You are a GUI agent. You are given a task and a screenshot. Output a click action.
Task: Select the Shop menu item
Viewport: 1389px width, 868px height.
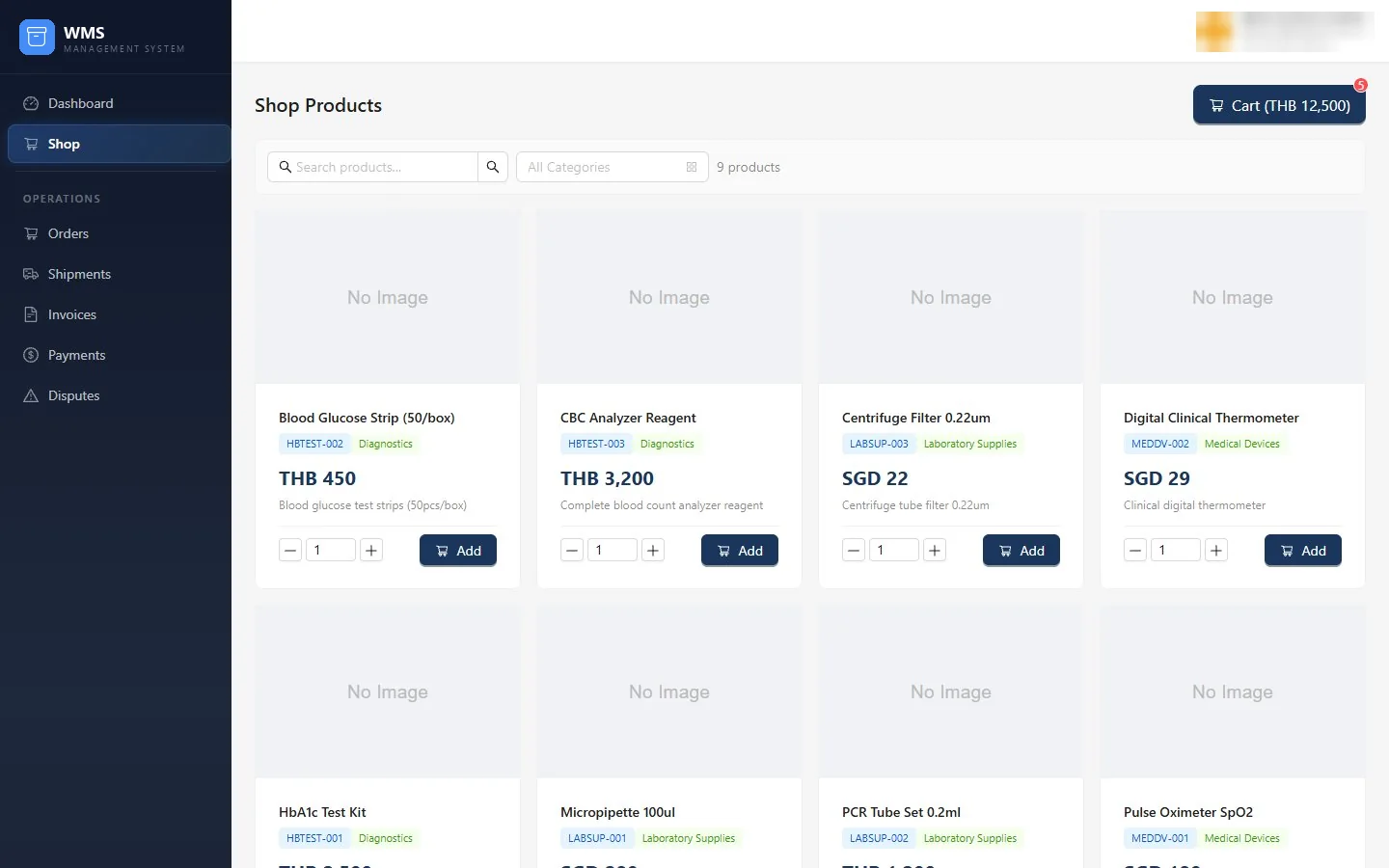119,144
